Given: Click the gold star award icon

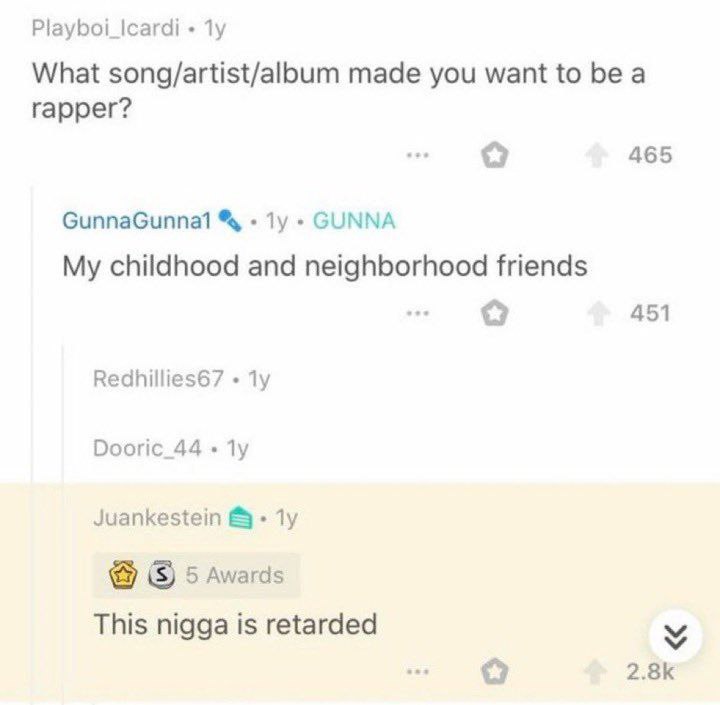Looking at the screenshot, I should 123,575.
